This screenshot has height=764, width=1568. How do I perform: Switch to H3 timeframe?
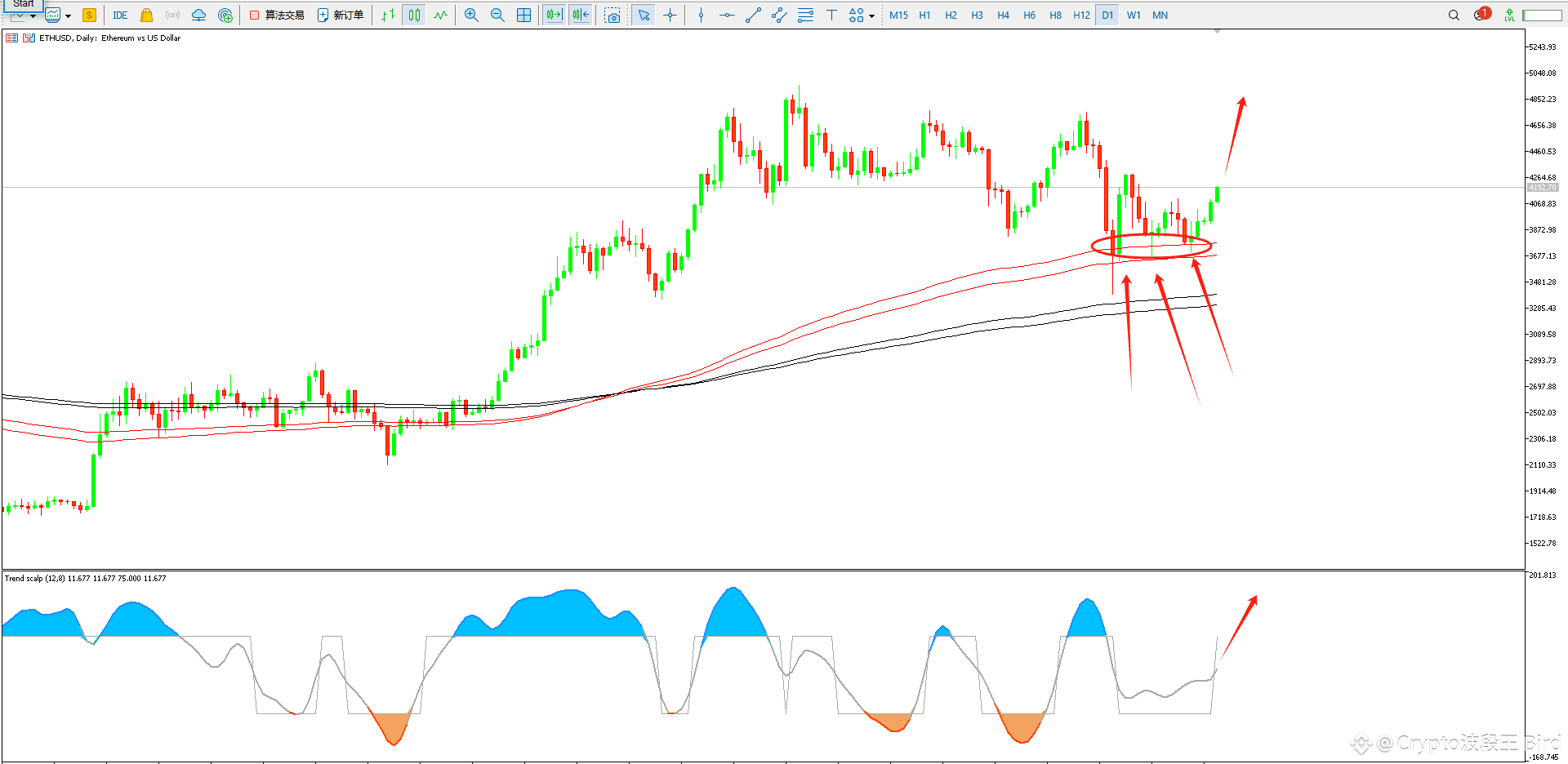coord(977,16)
